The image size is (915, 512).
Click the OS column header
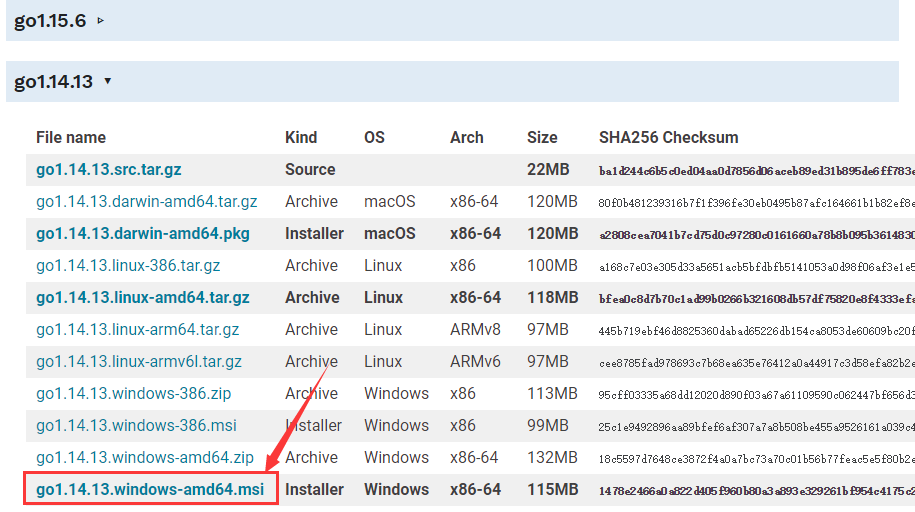(374, 137)
